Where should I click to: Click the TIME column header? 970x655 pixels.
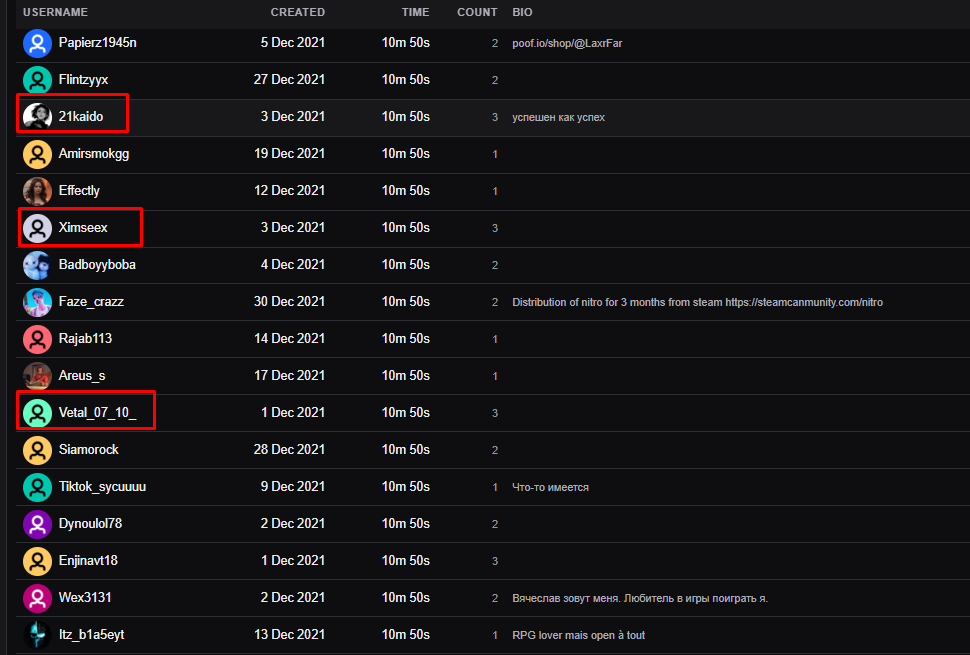[x=415, y=12]
